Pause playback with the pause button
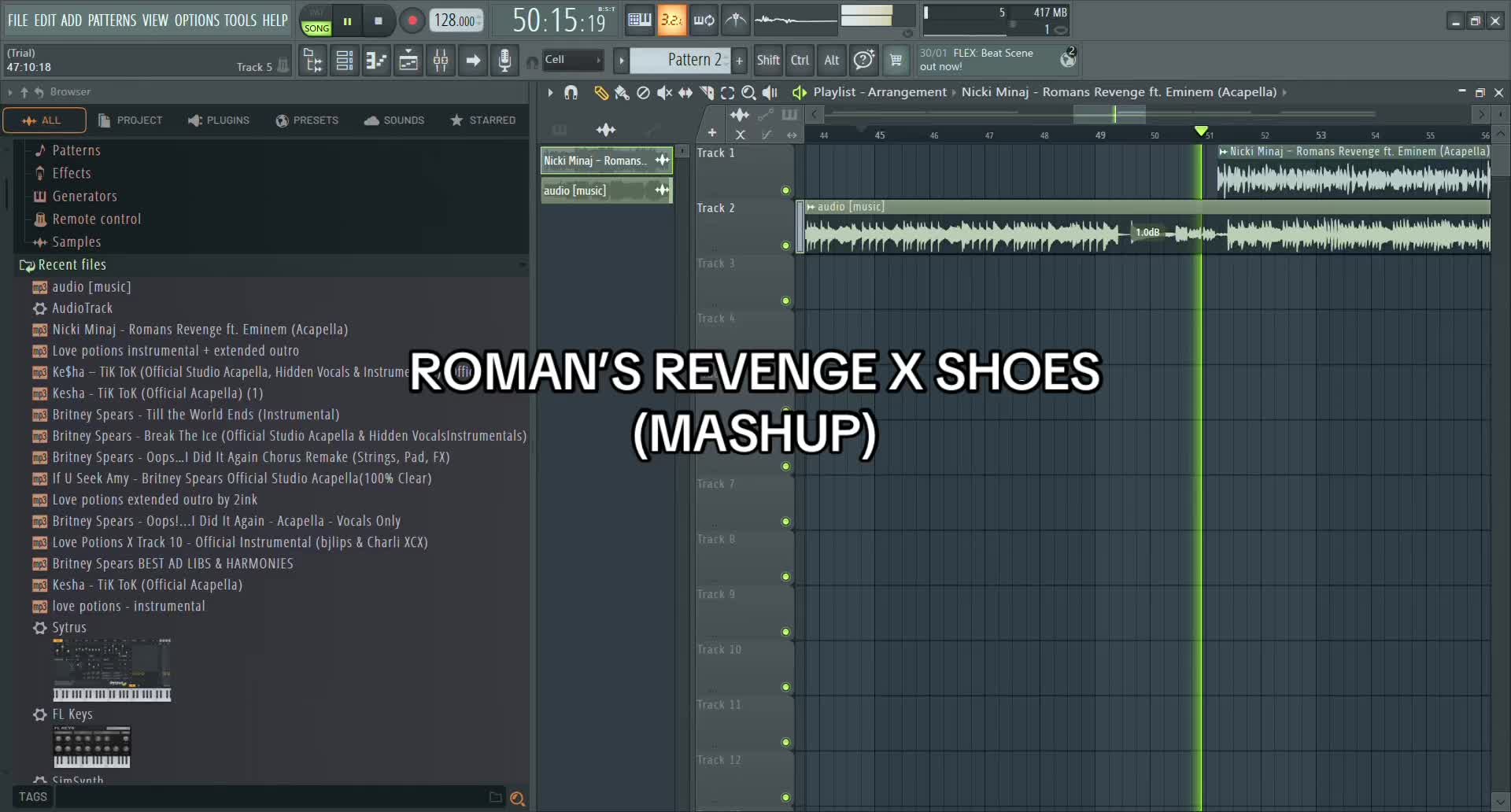1511x812 pixels. coord(347,20)
